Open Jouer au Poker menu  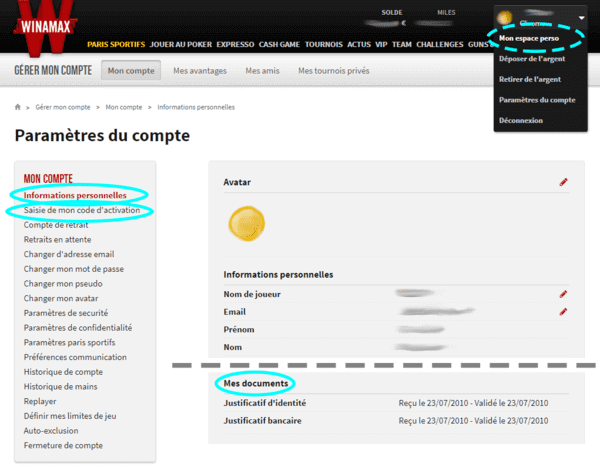181,44
